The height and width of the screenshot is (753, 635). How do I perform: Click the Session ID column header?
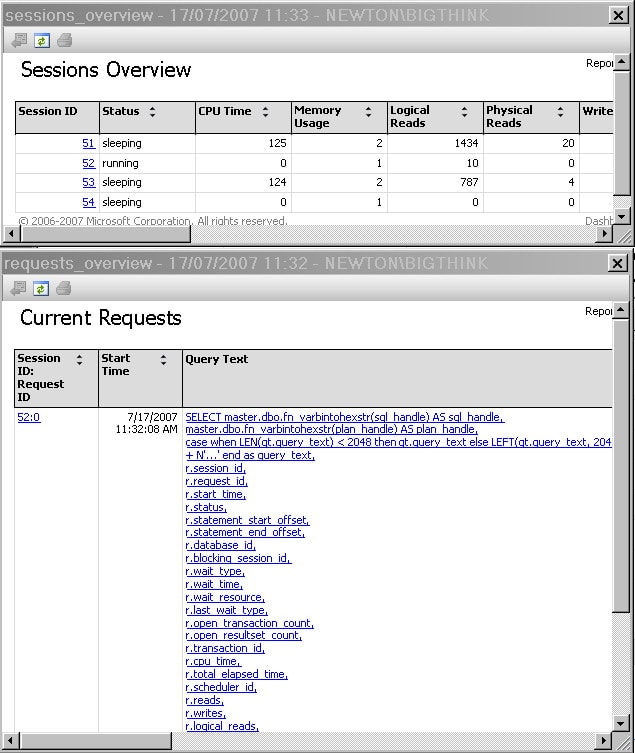[57, 117]
